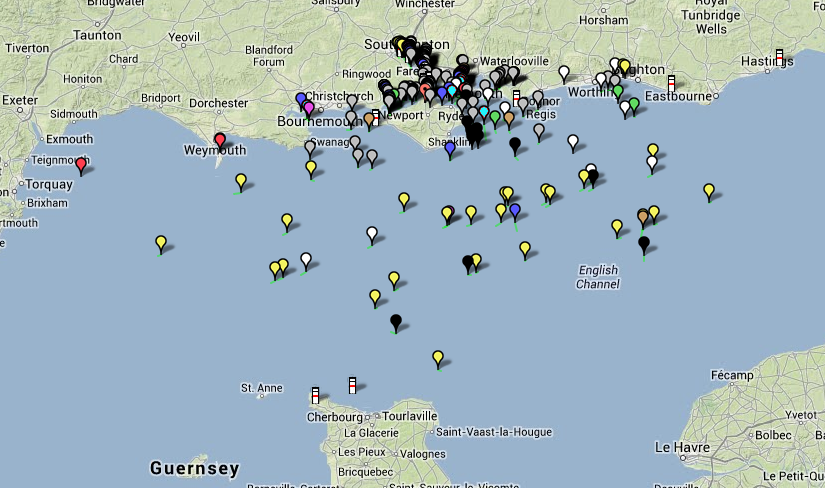Click the Dorchester label

point(218,103)
